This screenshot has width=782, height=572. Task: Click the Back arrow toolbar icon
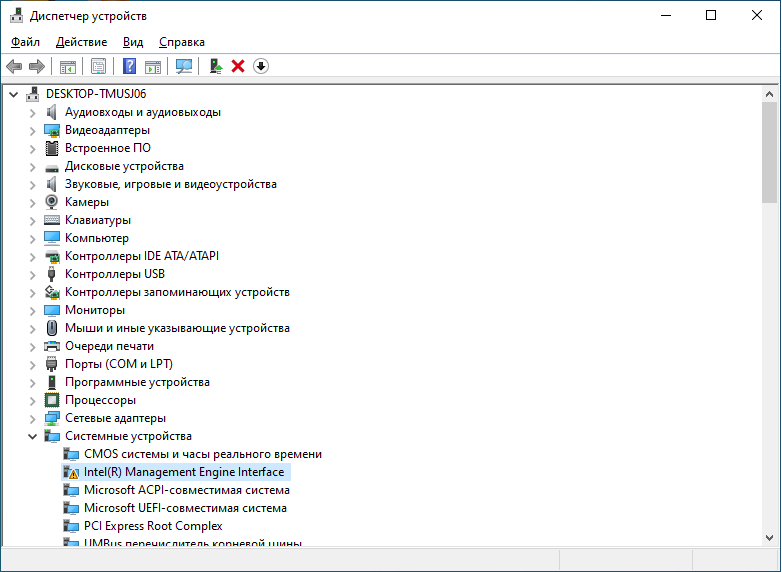14,66
